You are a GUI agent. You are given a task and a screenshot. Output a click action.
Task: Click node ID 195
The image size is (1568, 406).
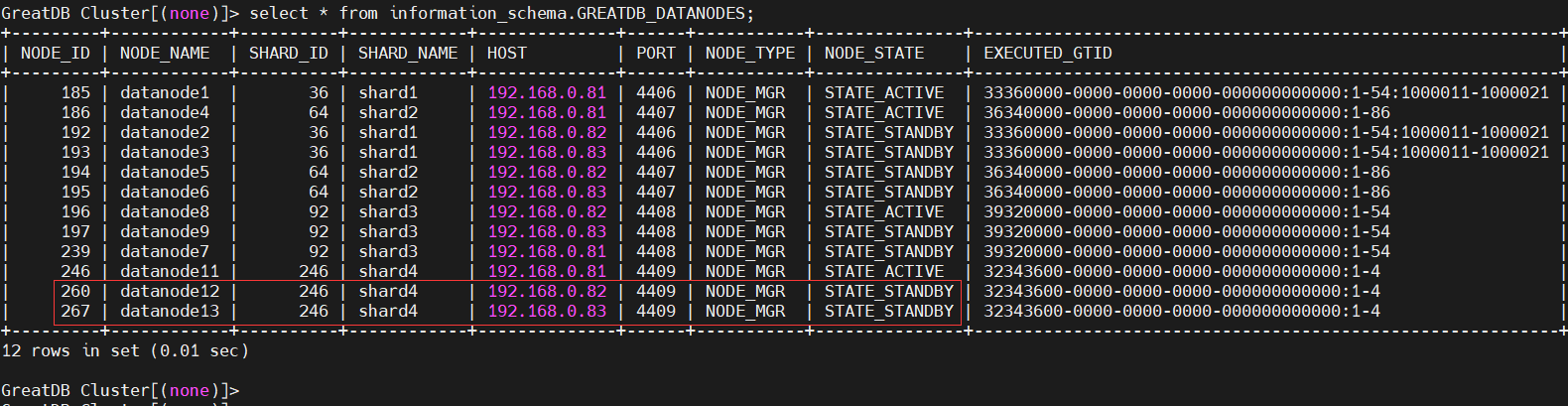coord(75,193)
